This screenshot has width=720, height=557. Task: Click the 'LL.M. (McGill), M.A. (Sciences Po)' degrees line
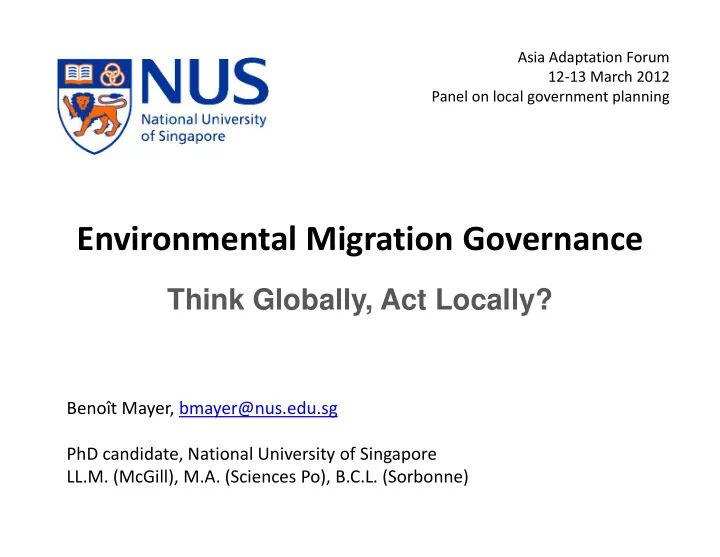[x=267, y=477]
